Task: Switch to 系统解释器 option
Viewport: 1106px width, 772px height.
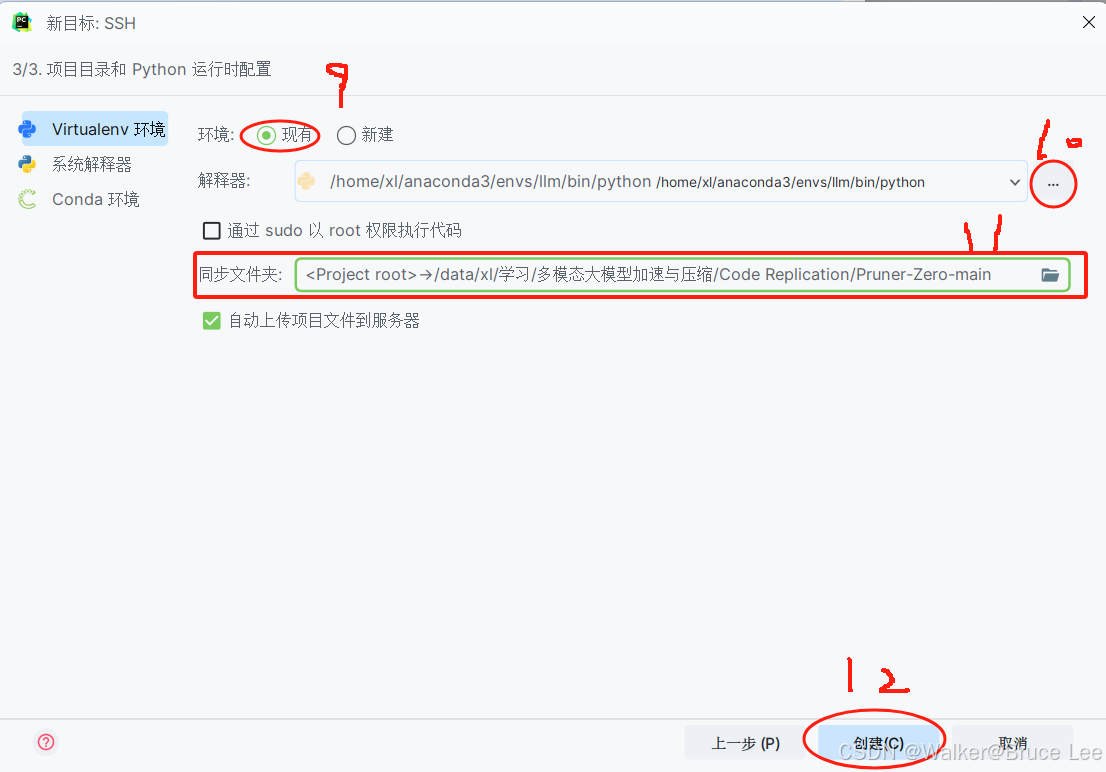Action: (x=92, y=164)
